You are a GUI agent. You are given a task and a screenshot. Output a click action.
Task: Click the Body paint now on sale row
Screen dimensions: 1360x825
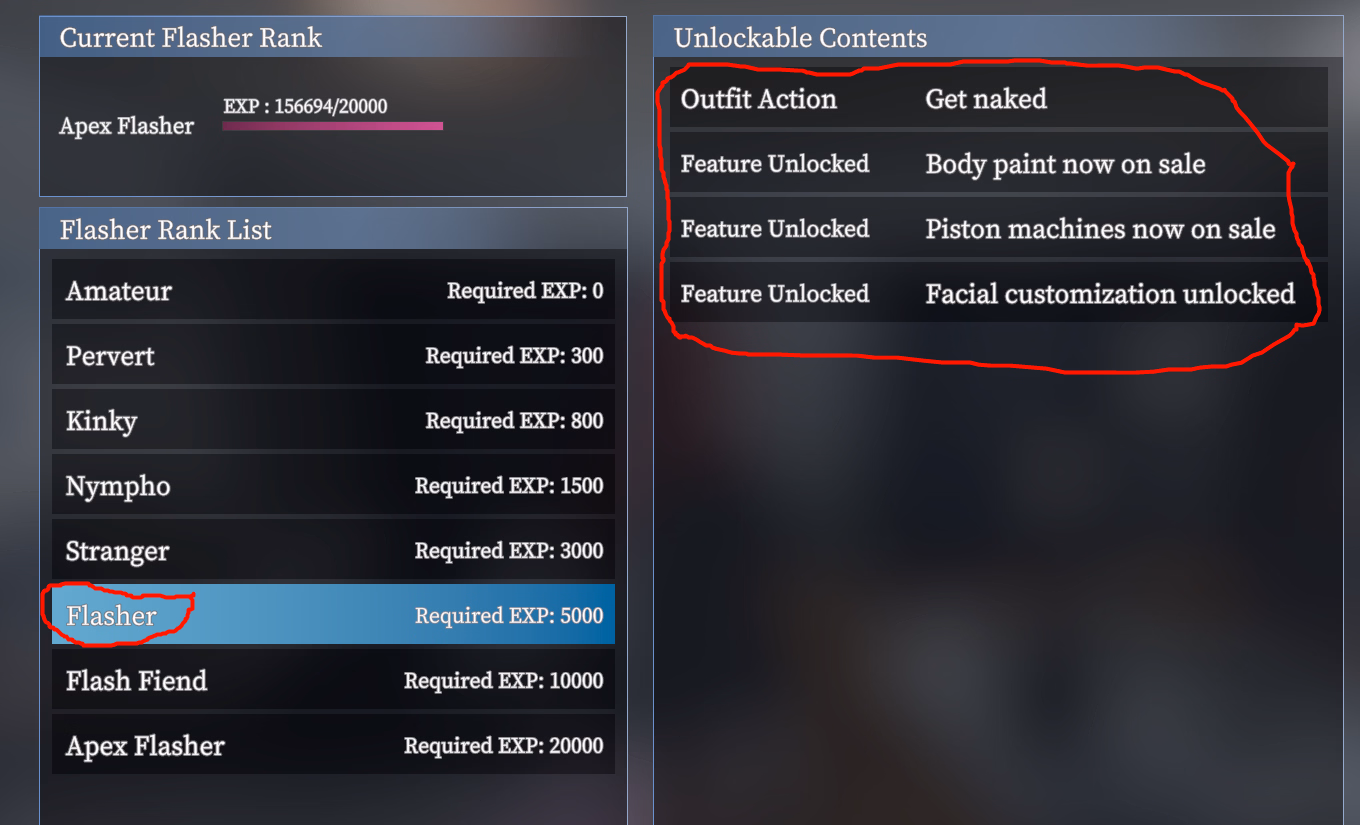pos(998,164)
